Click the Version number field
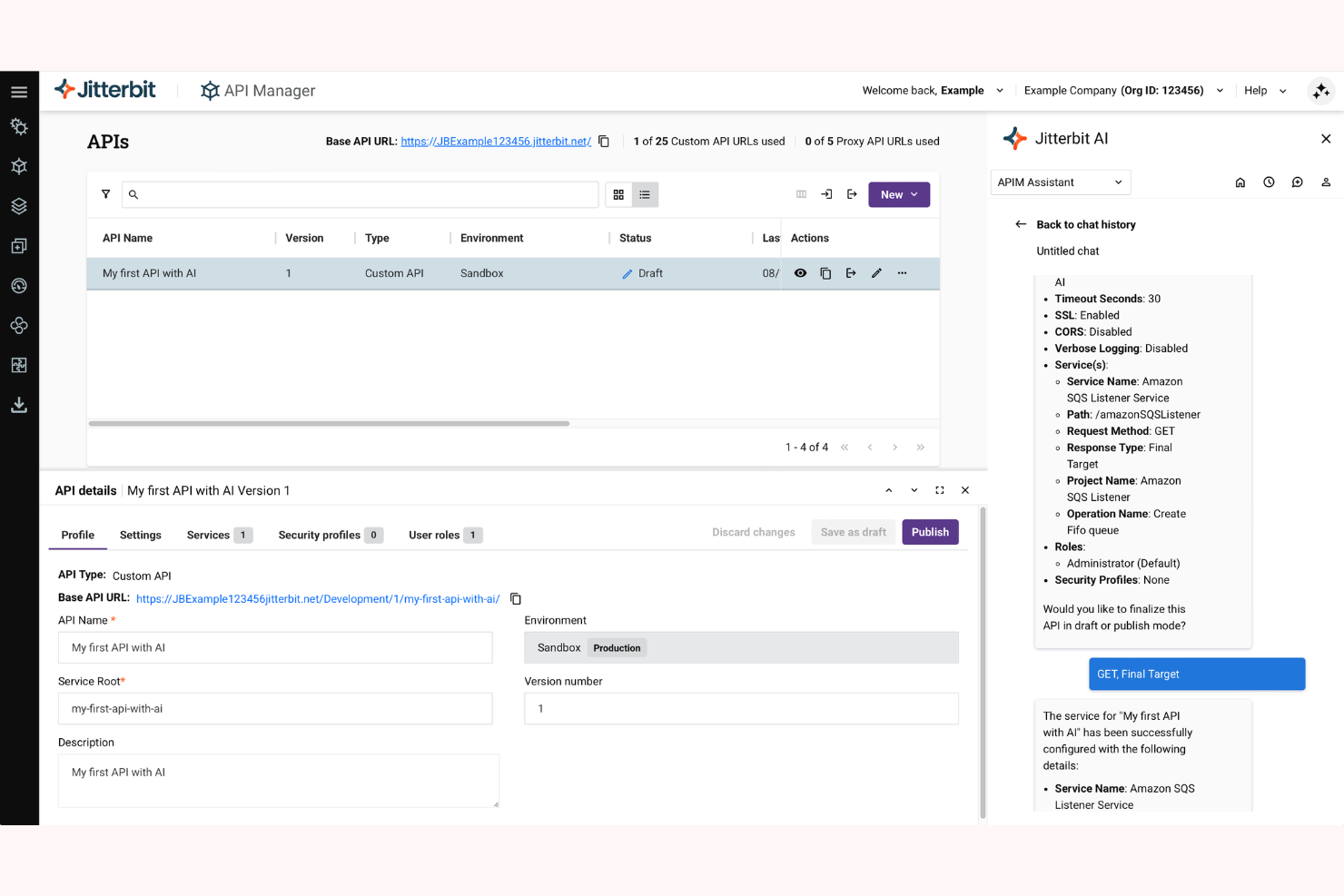 click(x=741, y=708)
